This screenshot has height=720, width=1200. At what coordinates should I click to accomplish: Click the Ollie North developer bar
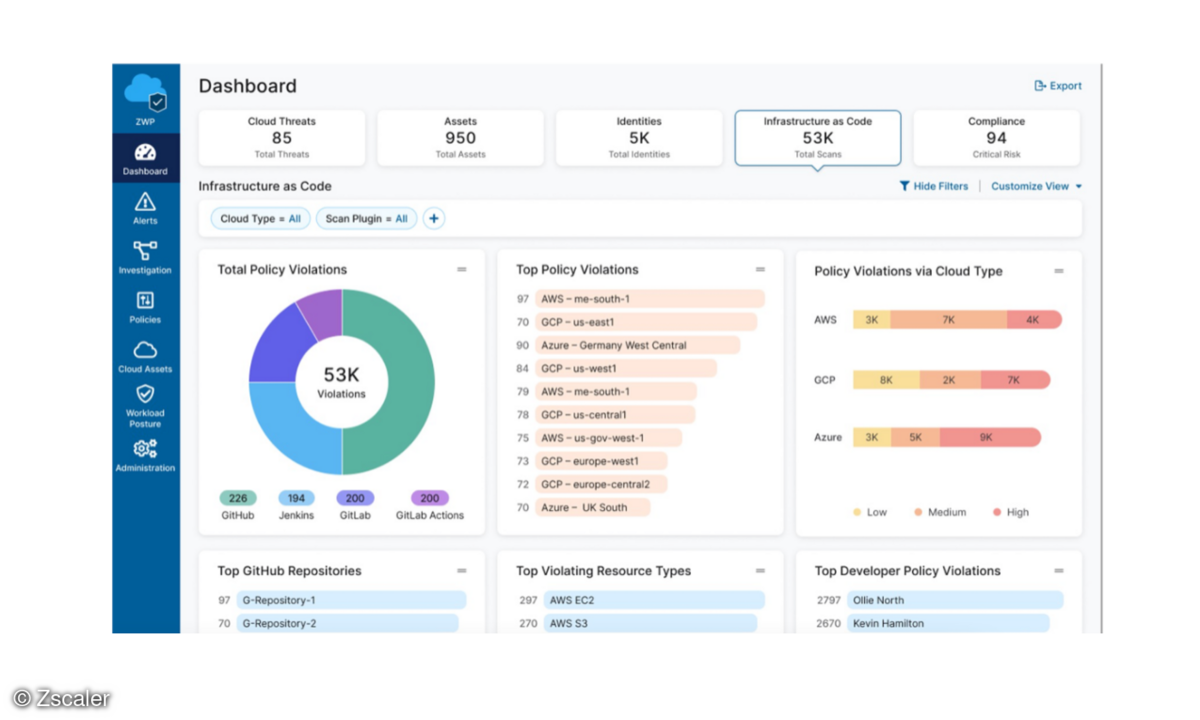(955, 600)
